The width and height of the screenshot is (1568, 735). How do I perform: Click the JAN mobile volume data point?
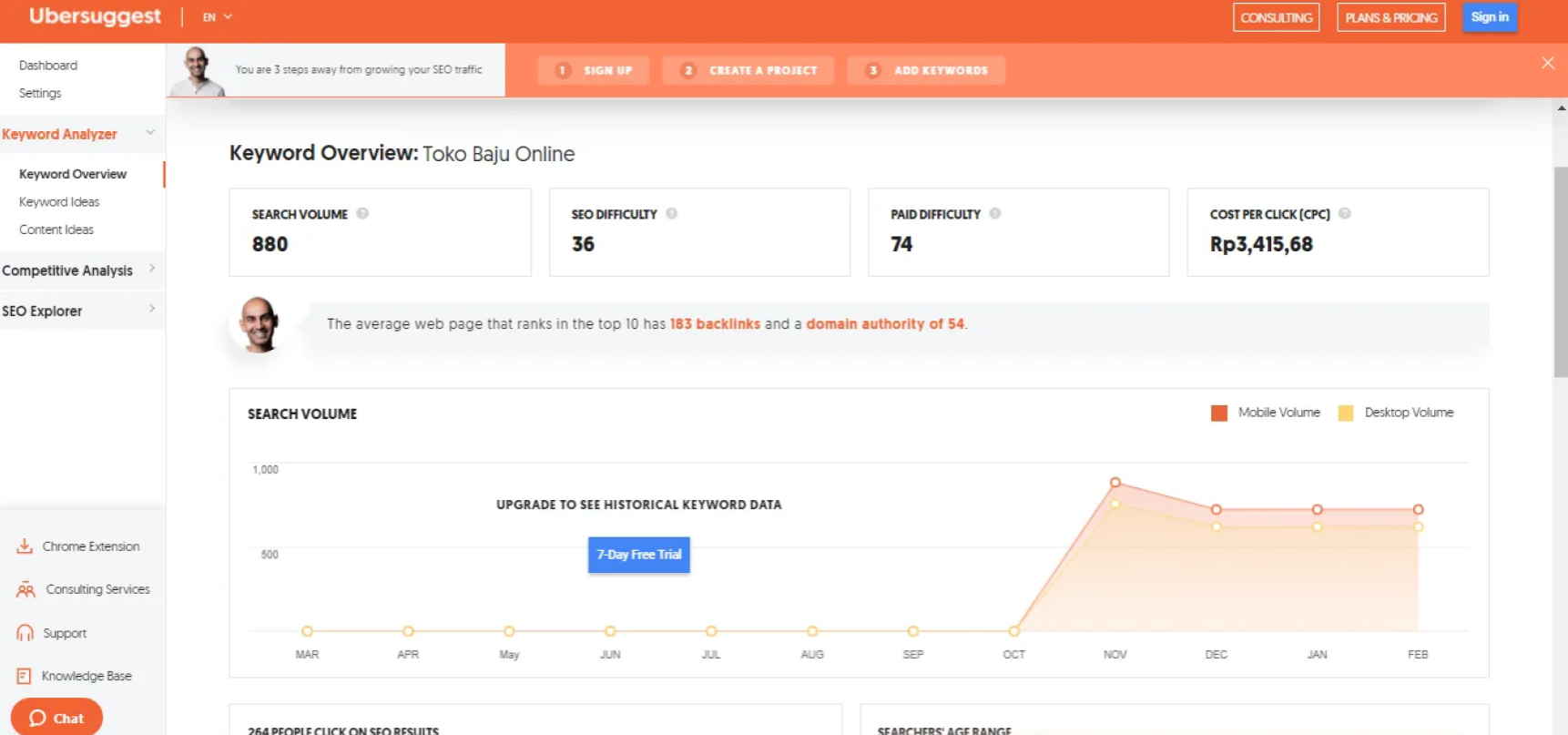pyautogui.click(x=1317, y=509)
